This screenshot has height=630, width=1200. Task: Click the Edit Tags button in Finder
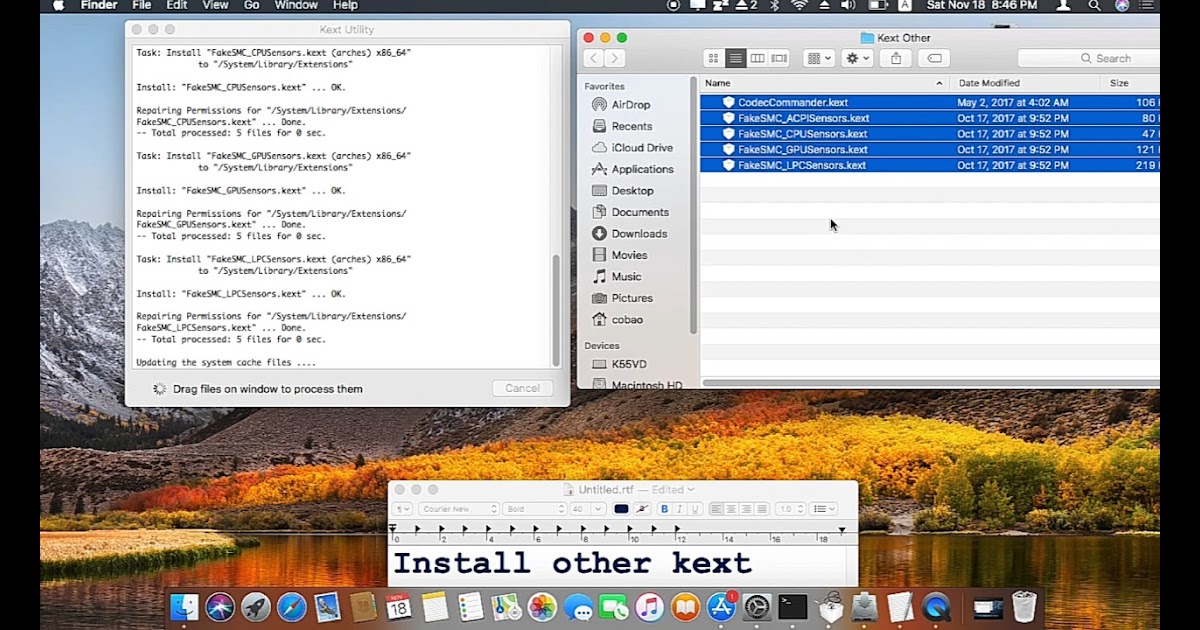coord(933,58)
